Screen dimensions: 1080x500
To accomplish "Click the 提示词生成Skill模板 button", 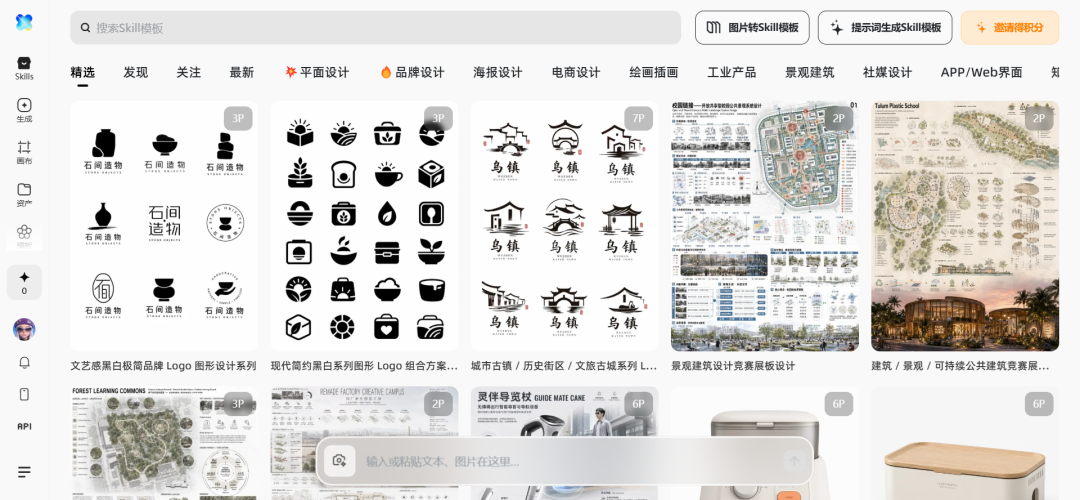I will 885,28.
